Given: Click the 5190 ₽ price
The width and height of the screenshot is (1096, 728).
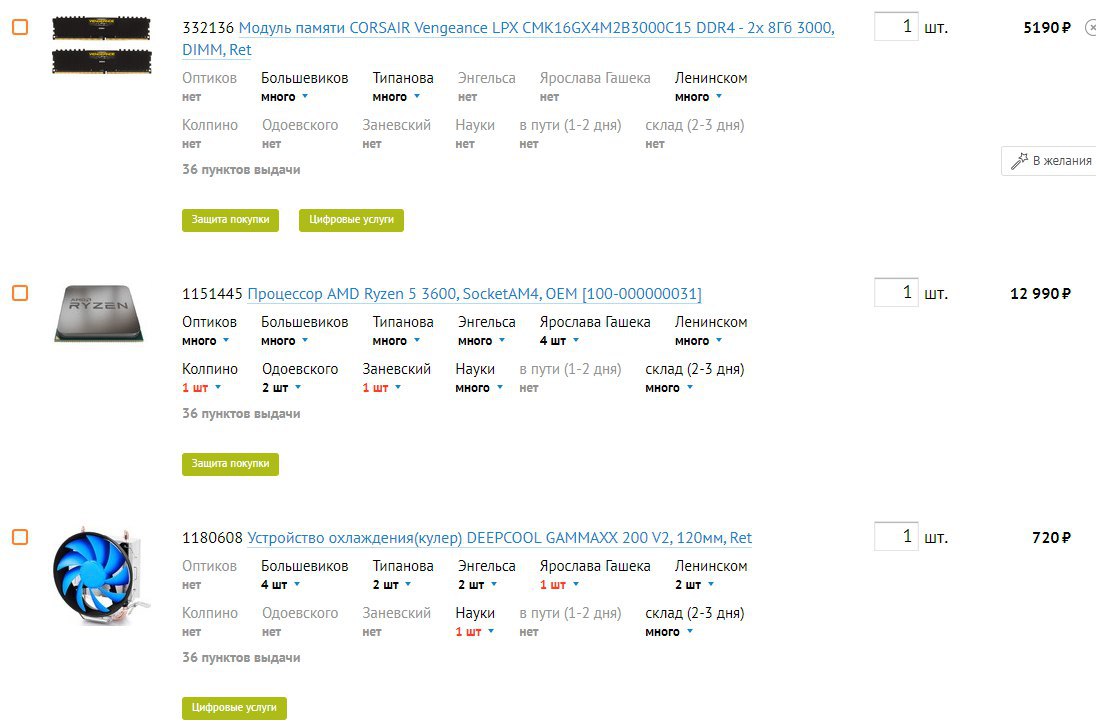Looking at the screenshot, I should point(1046,27).
